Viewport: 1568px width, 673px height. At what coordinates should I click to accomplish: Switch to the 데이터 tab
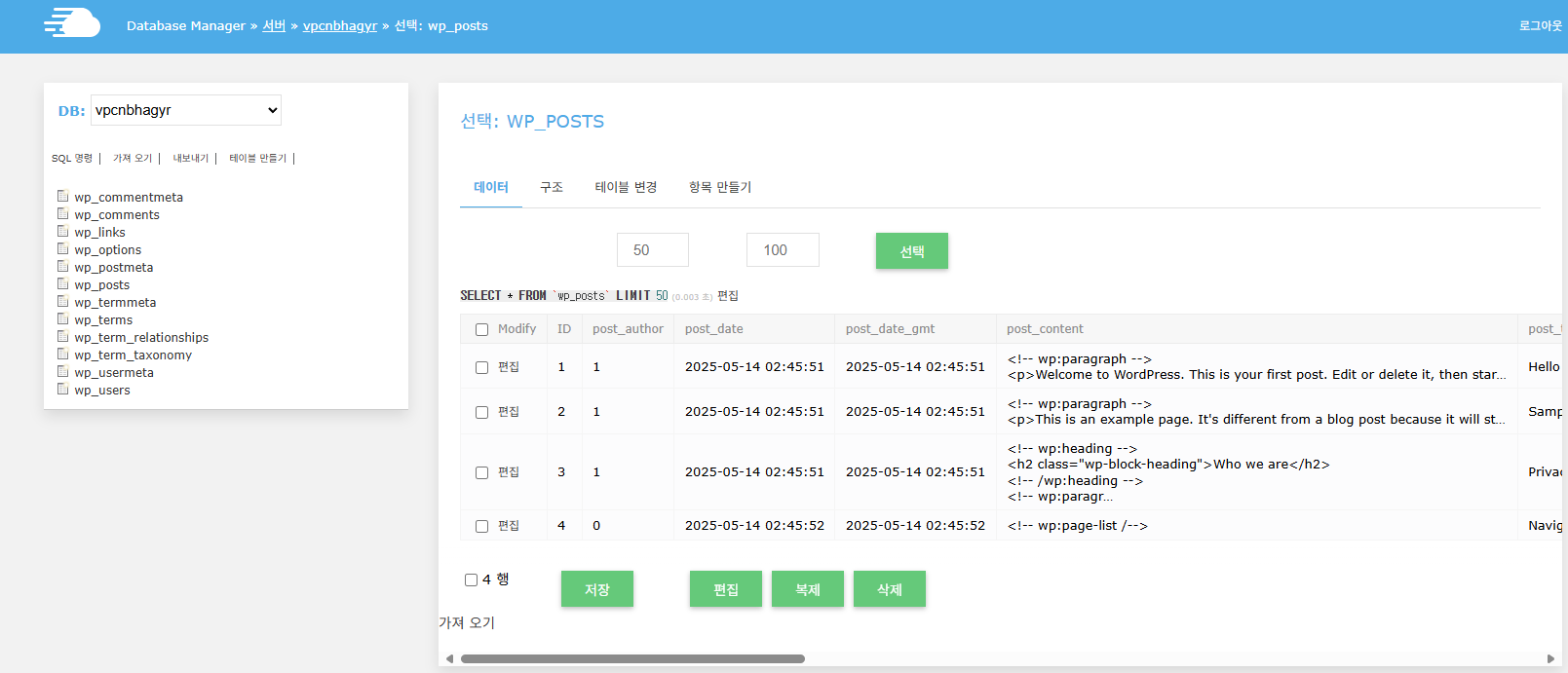(491, 187)
